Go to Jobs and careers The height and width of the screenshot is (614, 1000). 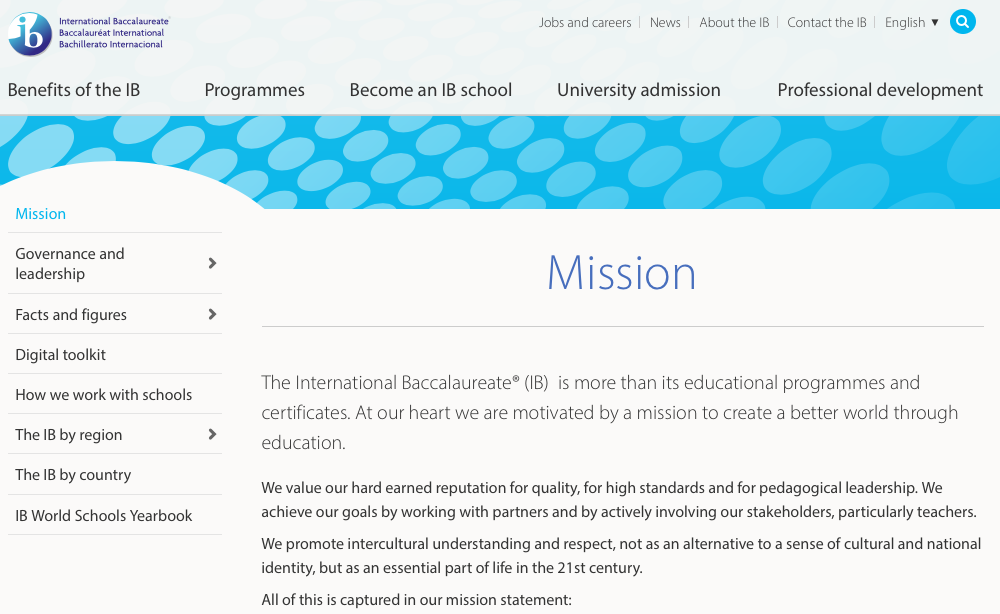point(585,22)
